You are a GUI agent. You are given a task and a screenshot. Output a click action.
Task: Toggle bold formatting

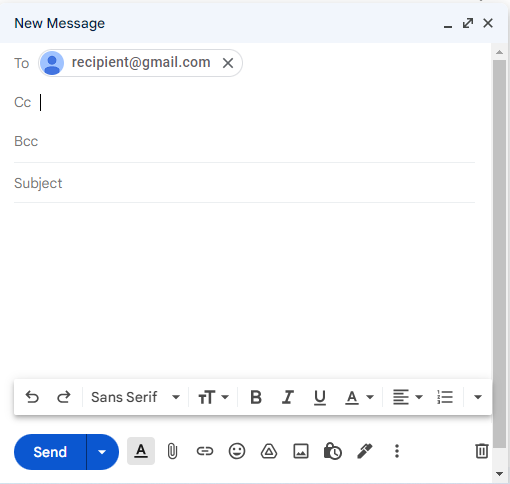point(256,397)
